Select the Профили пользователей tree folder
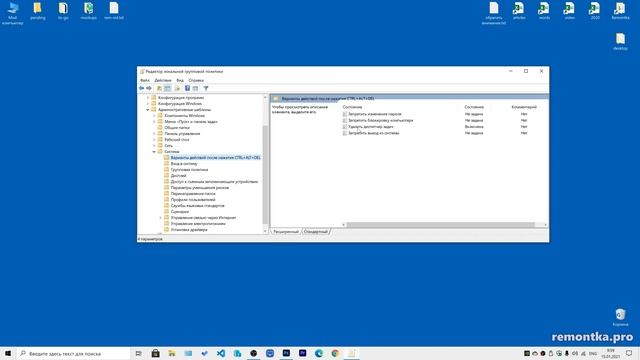Image resolution: width=640 pixels, height=360 pixels. (193, 200)
